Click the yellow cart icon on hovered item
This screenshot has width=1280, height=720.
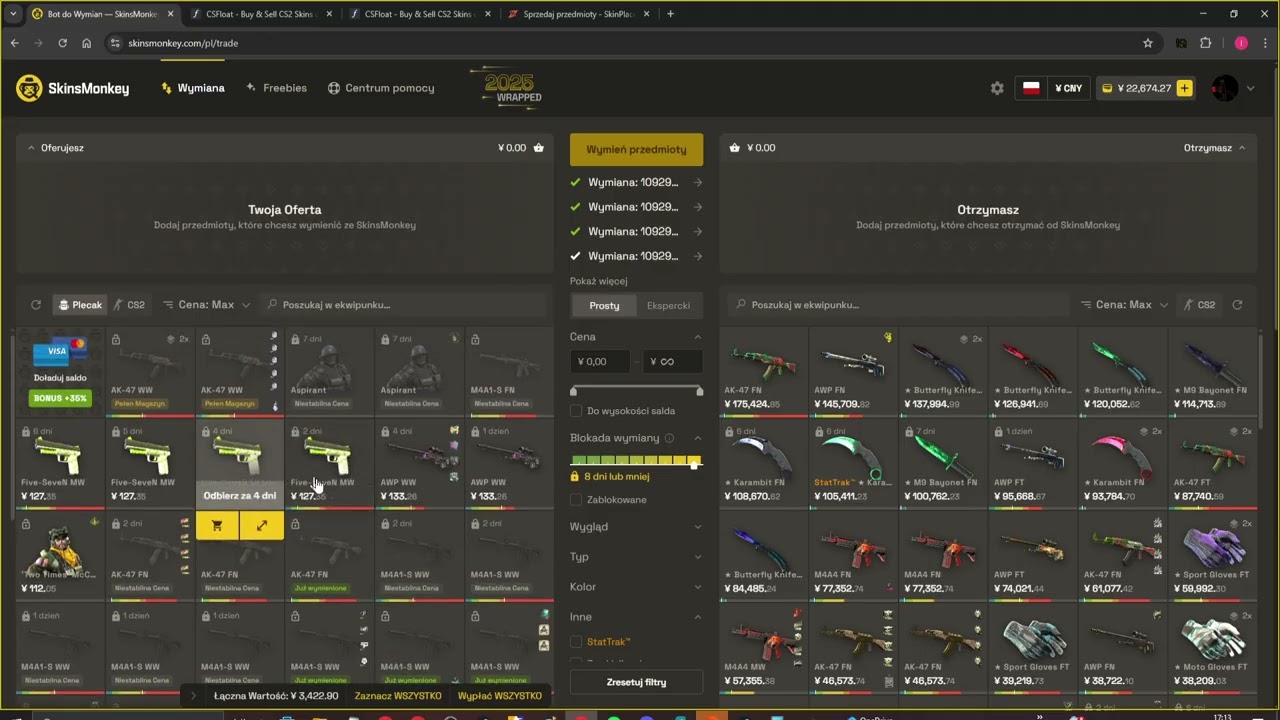coord(217,525)
